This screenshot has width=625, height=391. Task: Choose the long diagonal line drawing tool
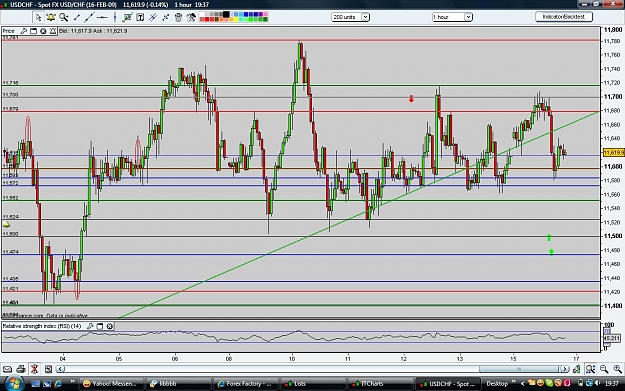click(89, 17)
